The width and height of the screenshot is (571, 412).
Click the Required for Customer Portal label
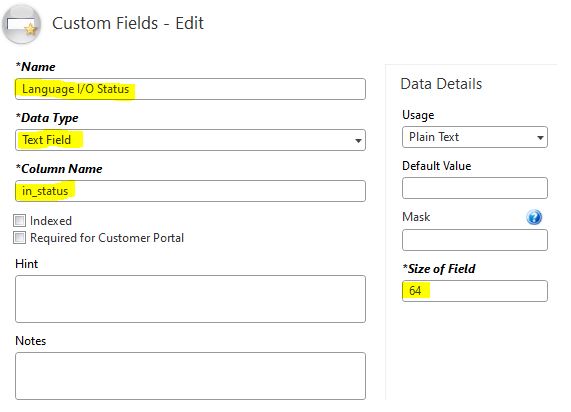tap(107, 238)
